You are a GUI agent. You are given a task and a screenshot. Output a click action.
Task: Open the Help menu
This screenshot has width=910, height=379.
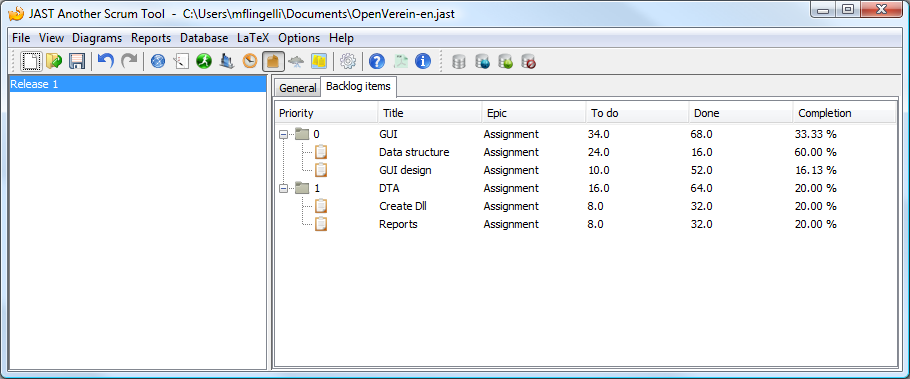point(341,38)
